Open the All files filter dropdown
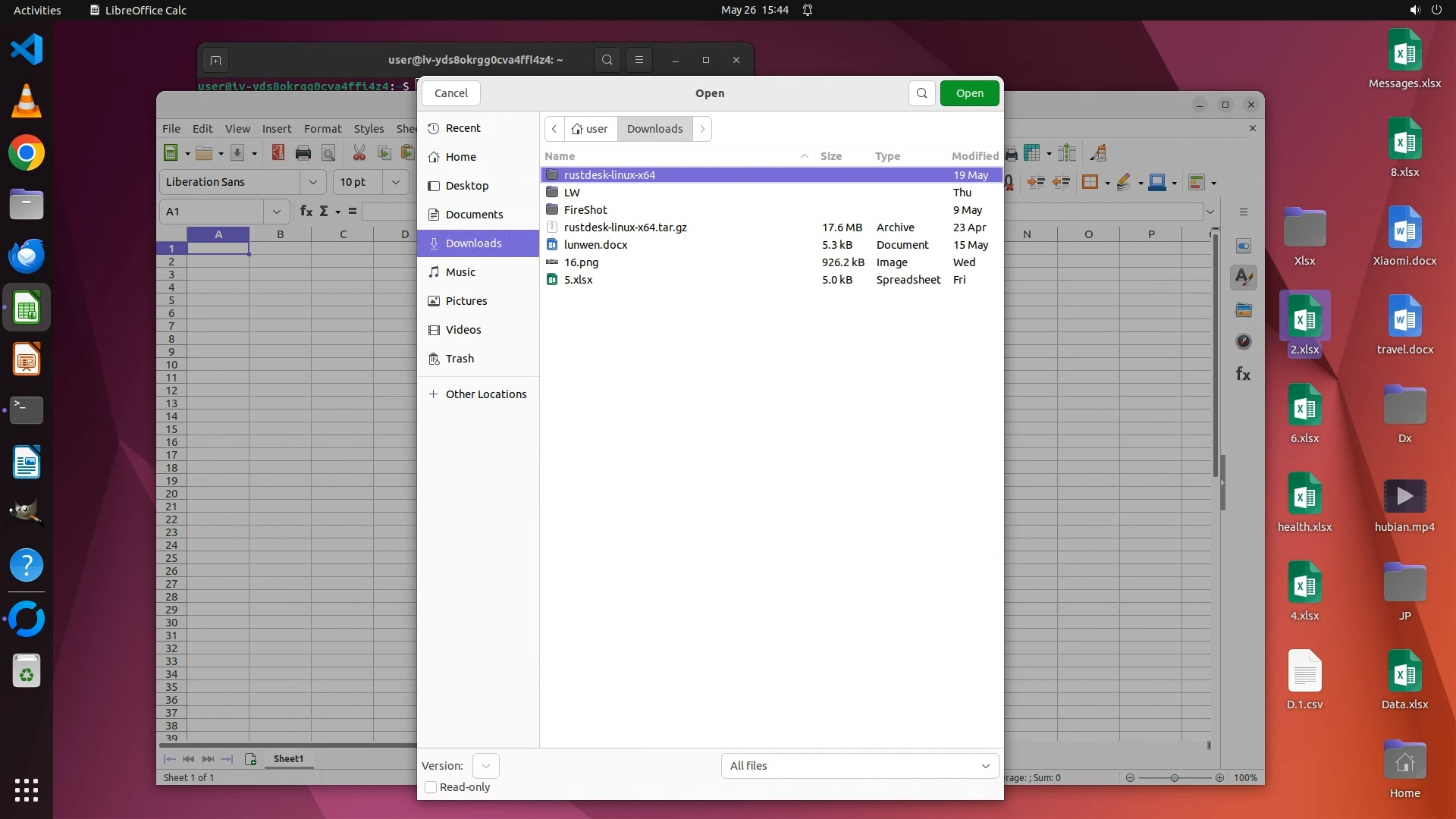The width and height of the screenshot is (1456, 819). pos(859,766)
